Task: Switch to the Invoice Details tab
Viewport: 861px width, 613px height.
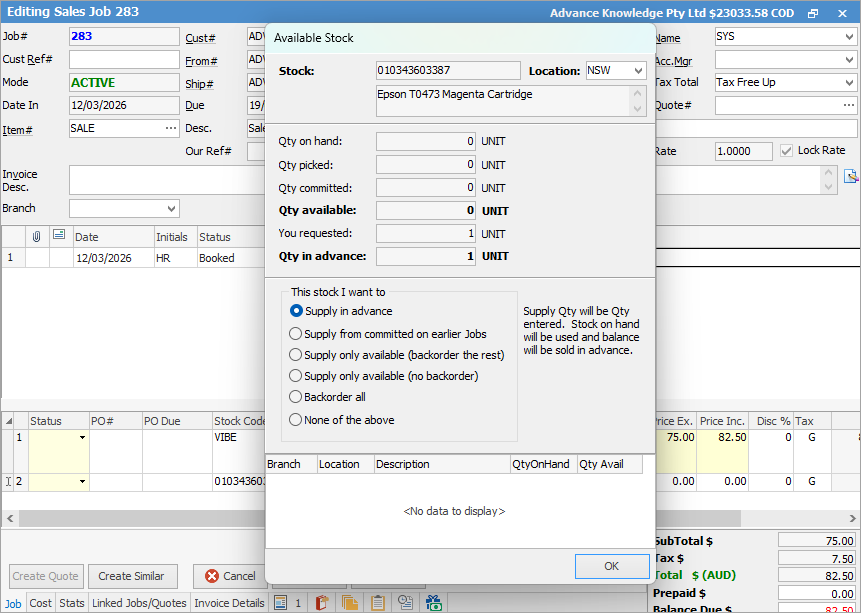Action: [229, 603]
